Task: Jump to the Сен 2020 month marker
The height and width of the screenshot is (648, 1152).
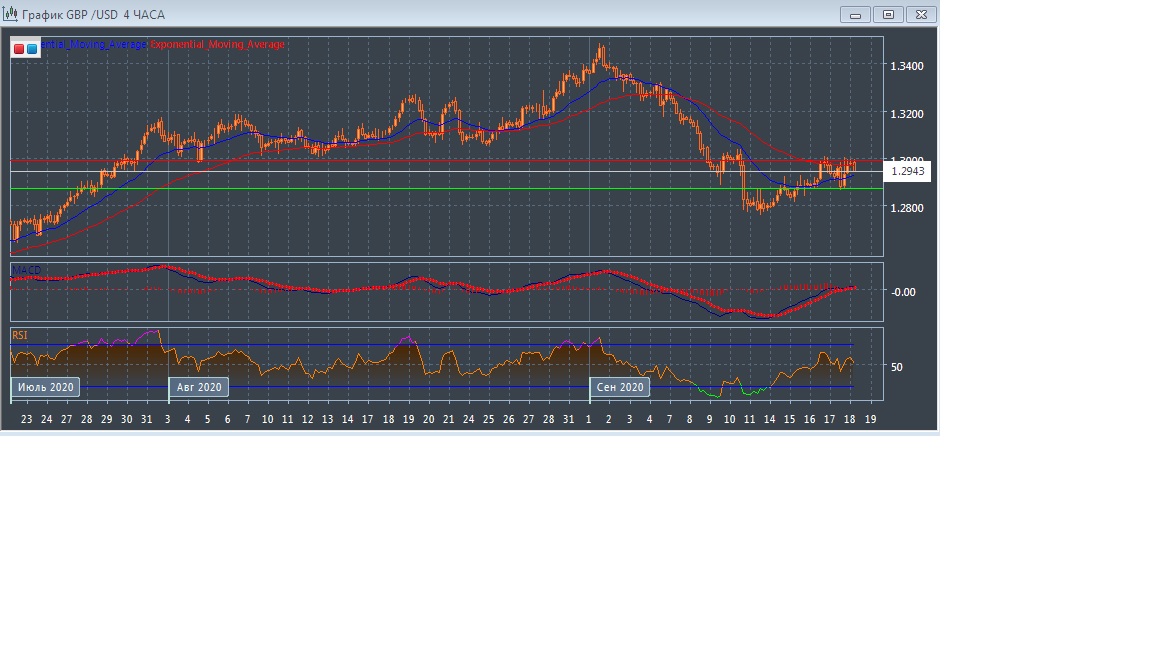Action: [x=620, y=387]
